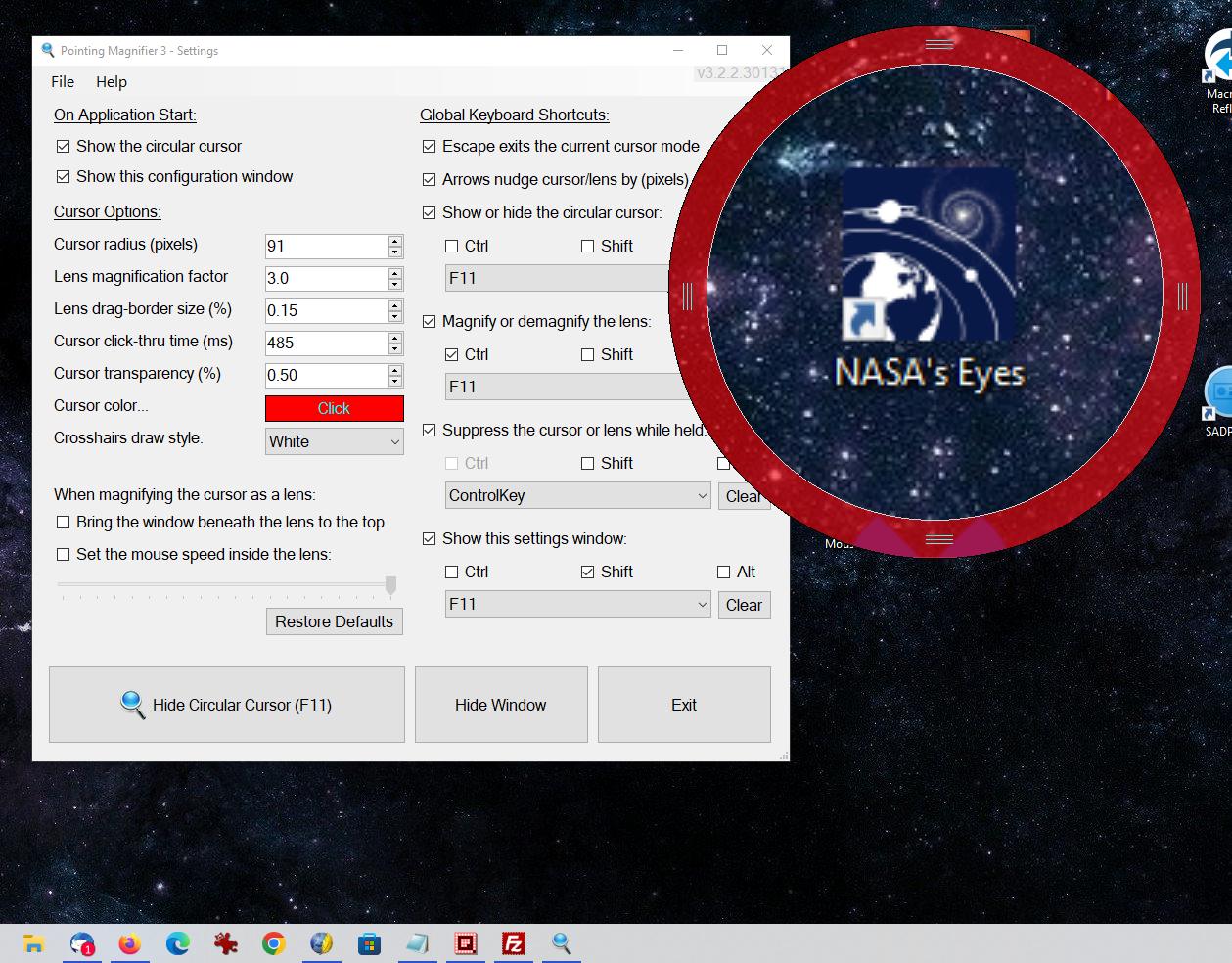Image resolution: width=1232 pixels, height=963 pixels.
Task: Open the red square app in taskbar
Action: pos(465,943)
